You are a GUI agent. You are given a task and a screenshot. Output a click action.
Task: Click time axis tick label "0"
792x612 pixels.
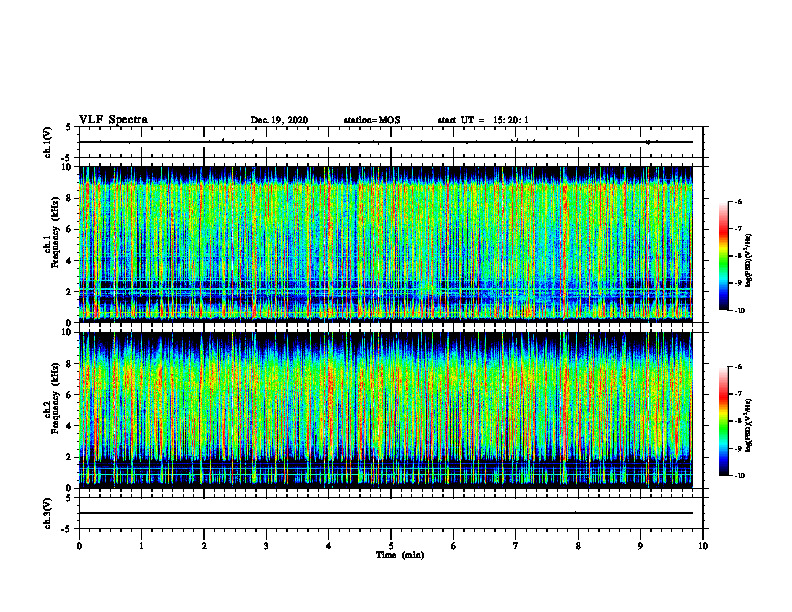pos(79,546)
